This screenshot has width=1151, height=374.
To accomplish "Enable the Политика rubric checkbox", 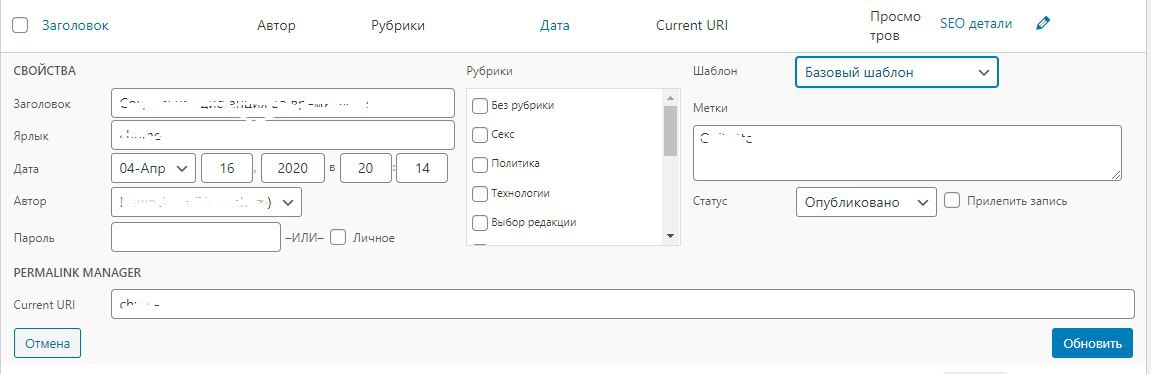I will tap(479, 164).
